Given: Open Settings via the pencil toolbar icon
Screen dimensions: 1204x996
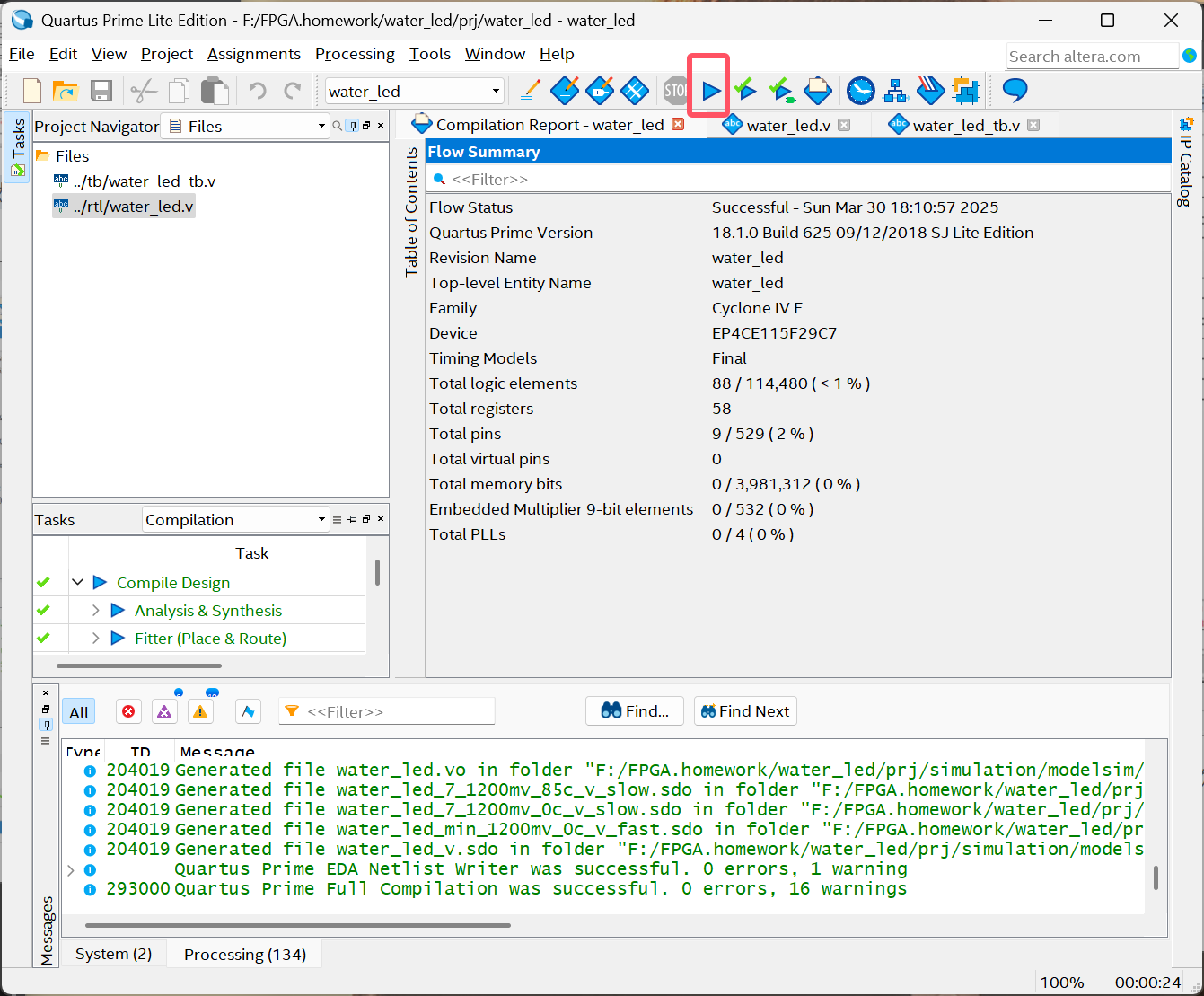Looking at the screenshot, I should 531,90.
